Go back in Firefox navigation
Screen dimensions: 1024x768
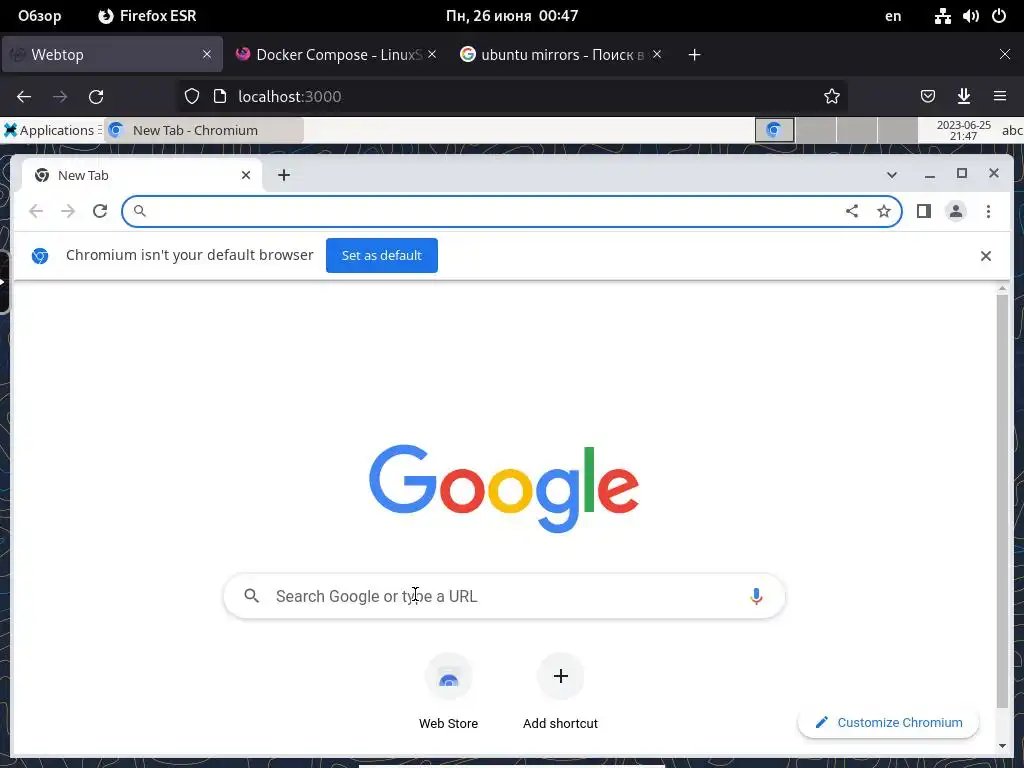click(24, 97)
